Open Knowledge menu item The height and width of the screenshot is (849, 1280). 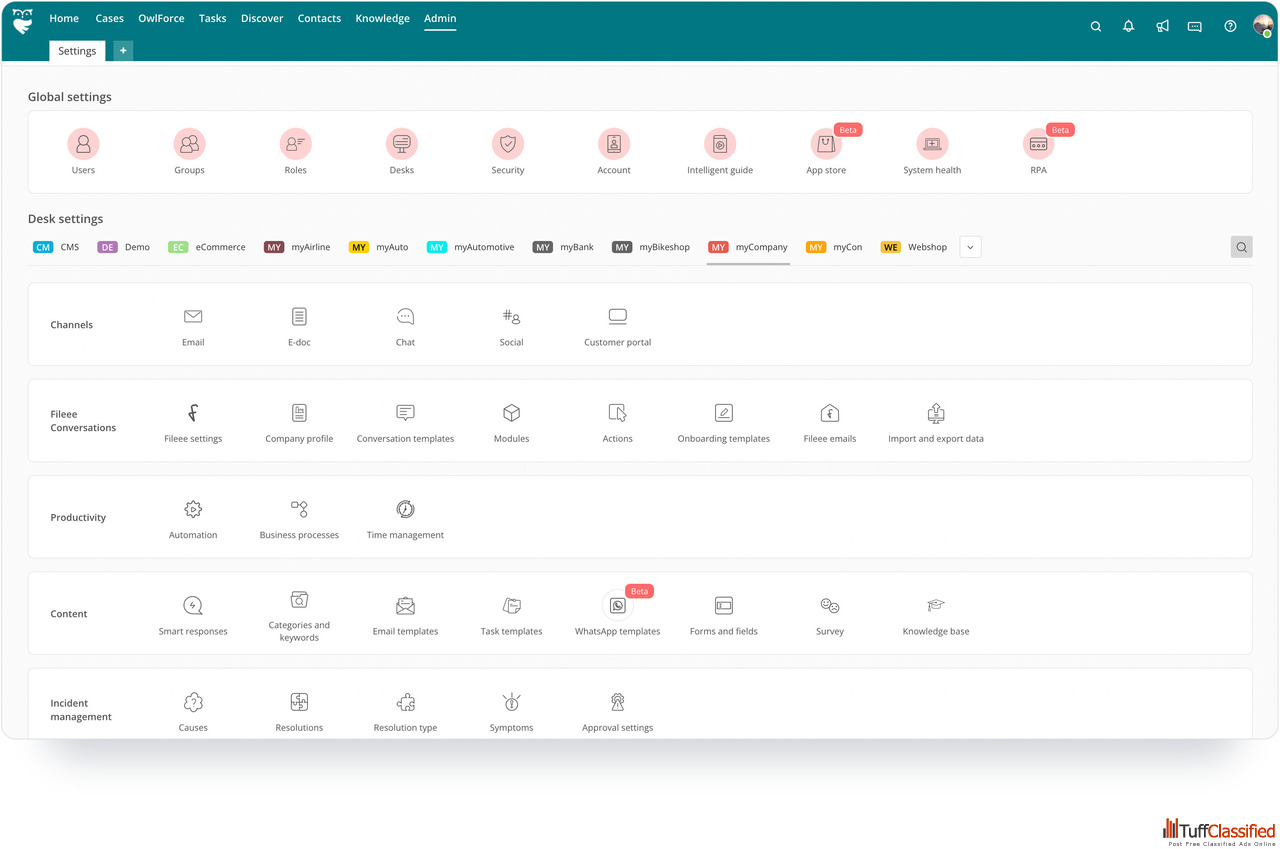383,18
